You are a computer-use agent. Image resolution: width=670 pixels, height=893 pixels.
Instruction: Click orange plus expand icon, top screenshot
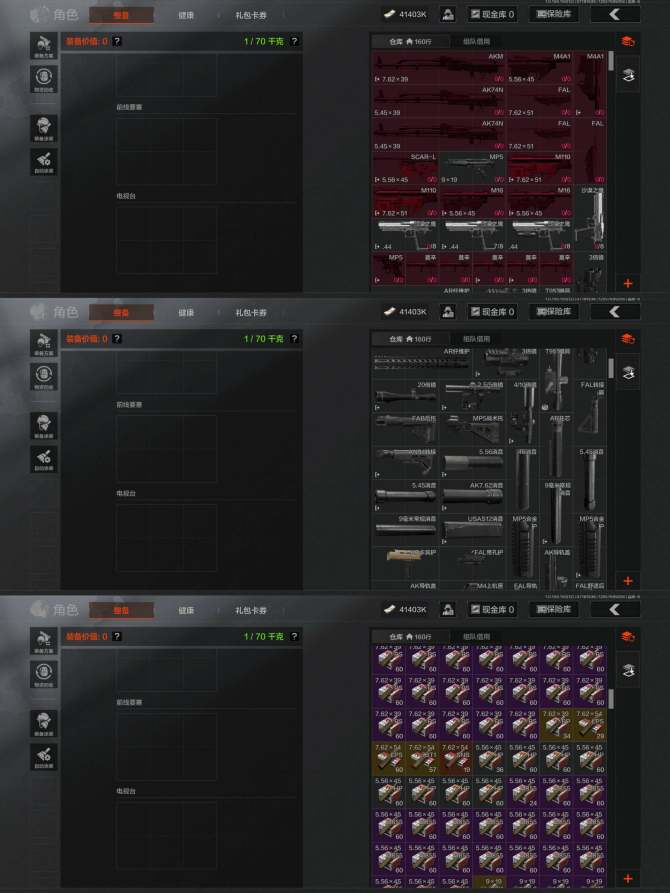[x=628, y=283]
